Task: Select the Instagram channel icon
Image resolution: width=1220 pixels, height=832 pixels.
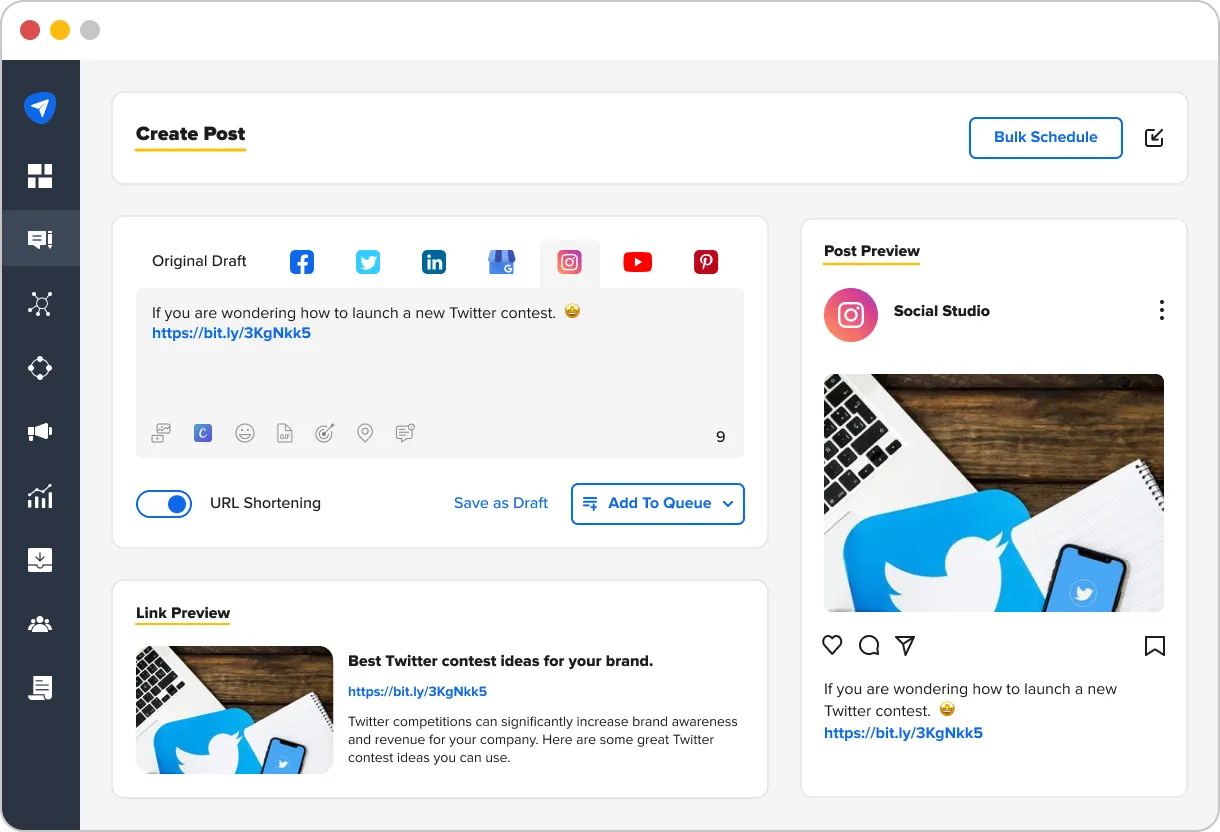Action: click(569, 261)
